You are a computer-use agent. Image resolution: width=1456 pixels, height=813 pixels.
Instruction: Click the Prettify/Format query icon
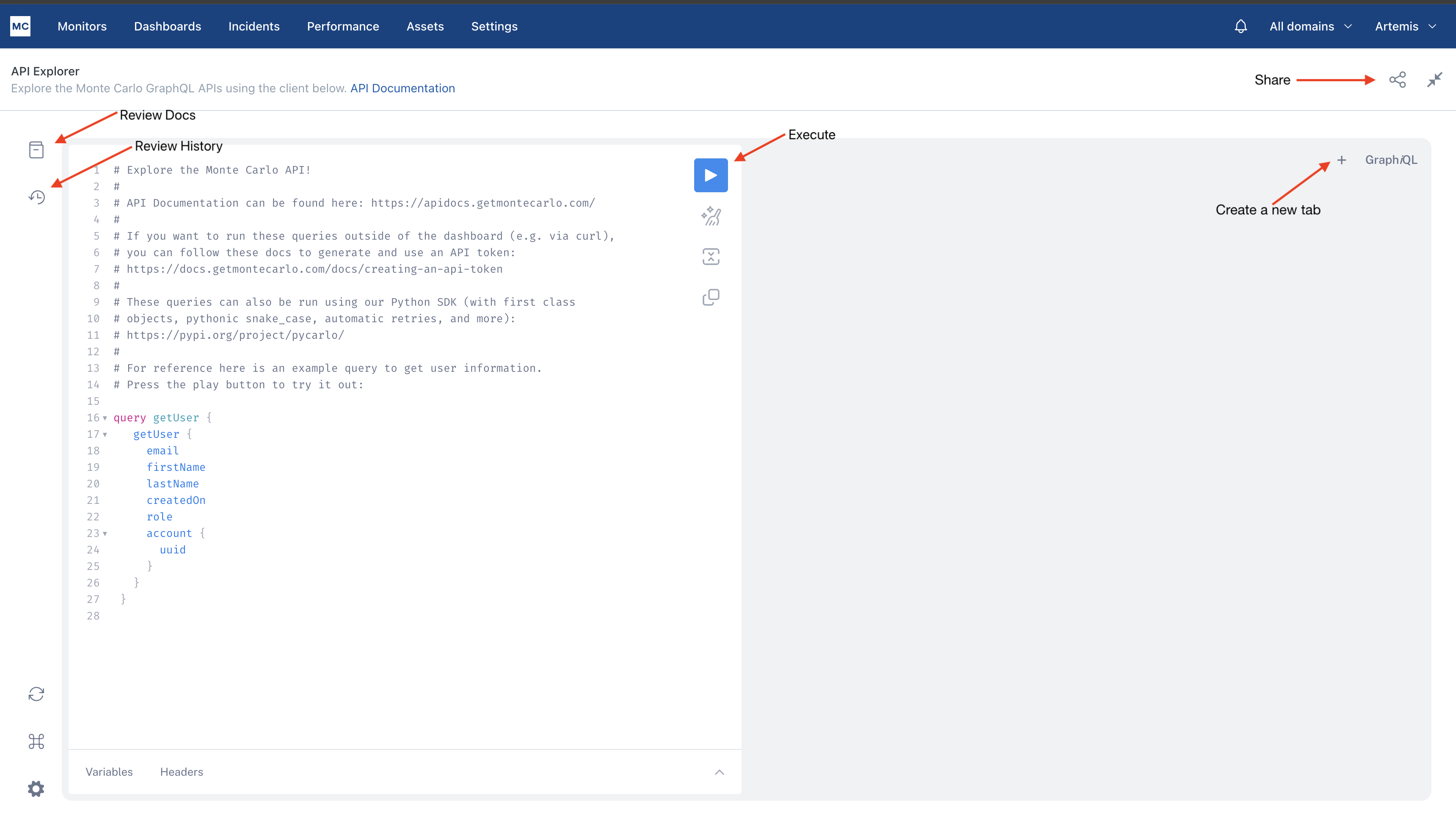(x=711, y=216)
